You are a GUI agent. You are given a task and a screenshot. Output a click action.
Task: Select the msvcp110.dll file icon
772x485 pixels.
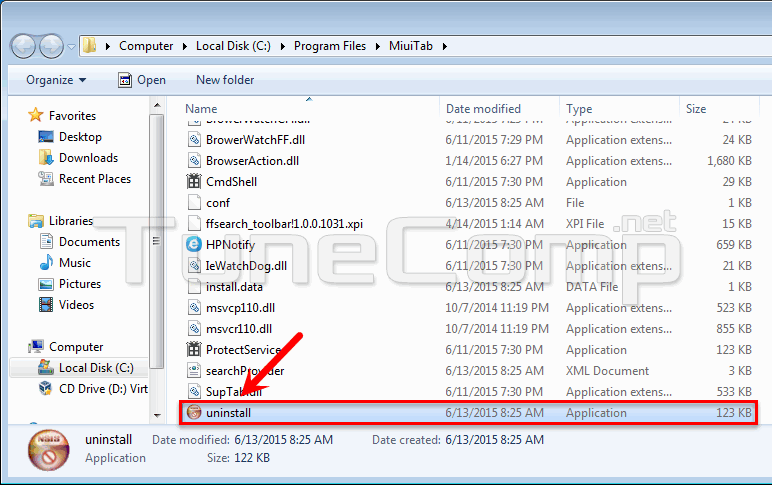[194, 308]
